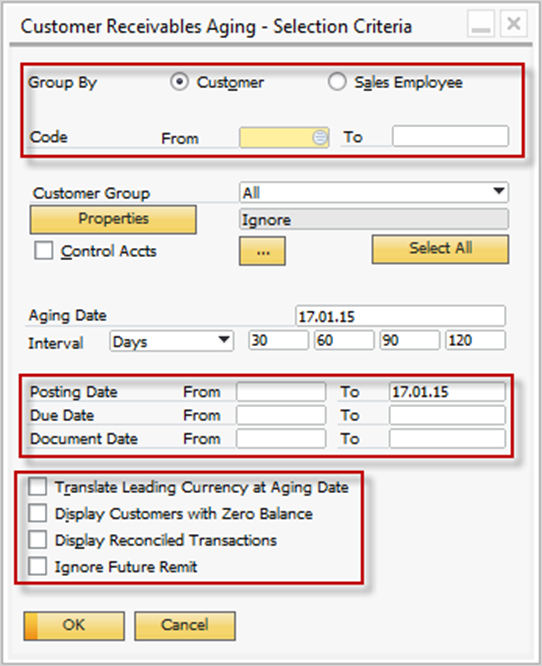The width and height of the screenshot is (542, 666).
Task: Select the Customer radio button
Action: pos(179,82)
